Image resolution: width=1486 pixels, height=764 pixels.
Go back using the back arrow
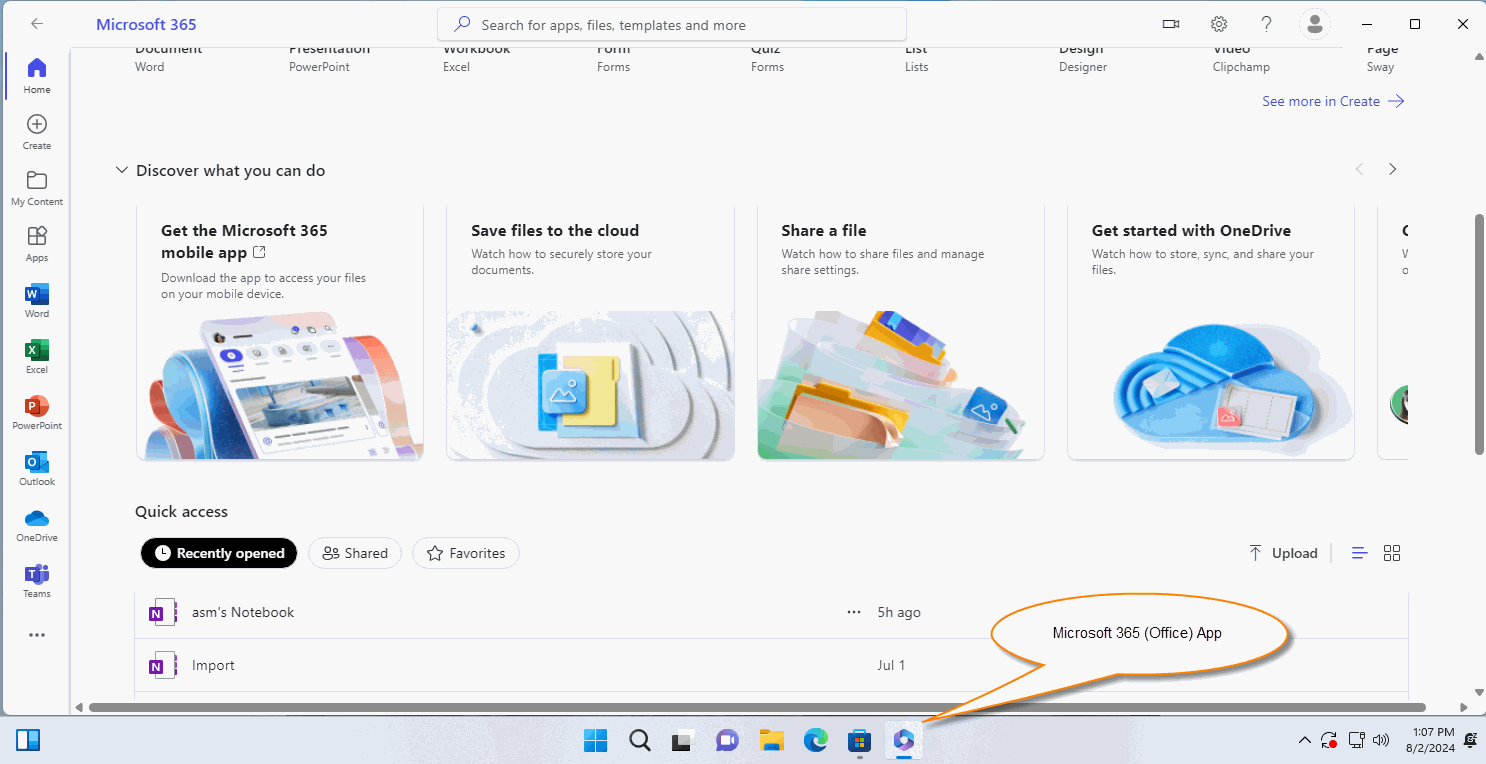pos(36,24)
